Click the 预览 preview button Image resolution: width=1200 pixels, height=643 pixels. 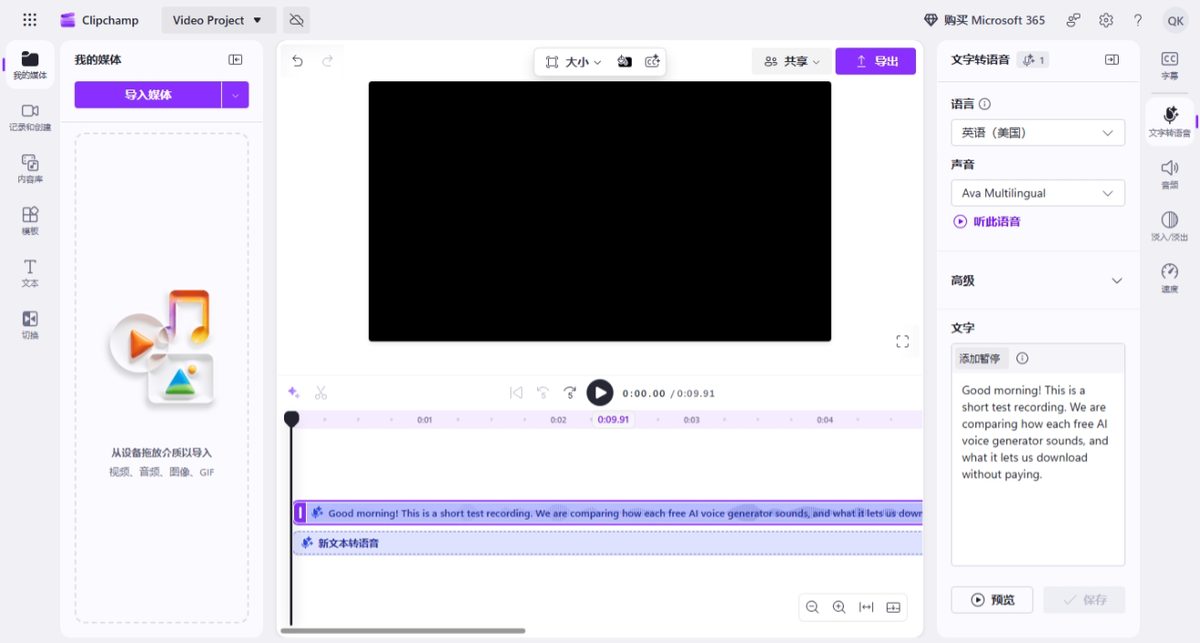coord(993,600)
